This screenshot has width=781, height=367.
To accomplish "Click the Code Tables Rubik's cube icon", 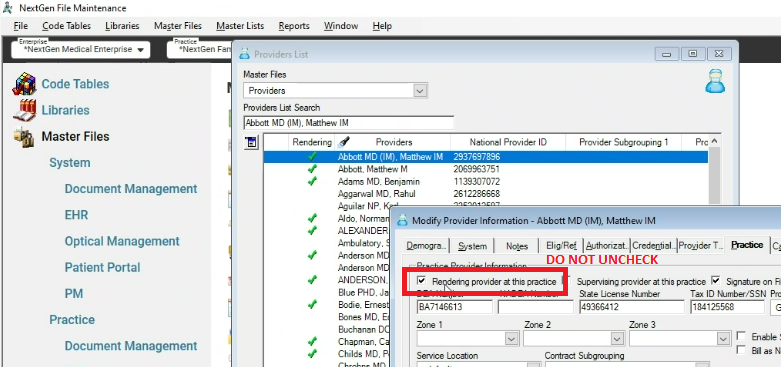I will (x=24, y=84).
